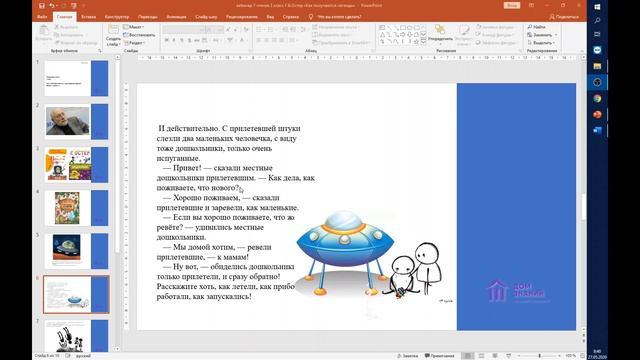Pick the triangle shape in shapes gallery
The image size is (640, 360).
coord(382,35)
